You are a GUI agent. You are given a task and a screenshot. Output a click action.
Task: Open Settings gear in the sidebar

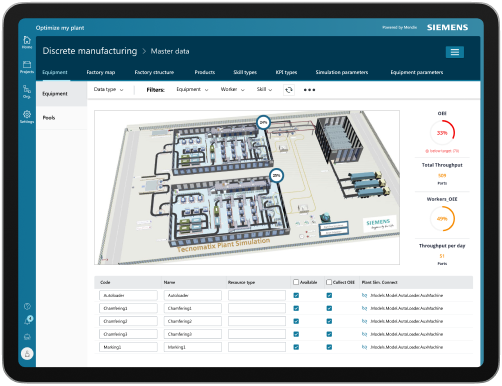(27, 117)
